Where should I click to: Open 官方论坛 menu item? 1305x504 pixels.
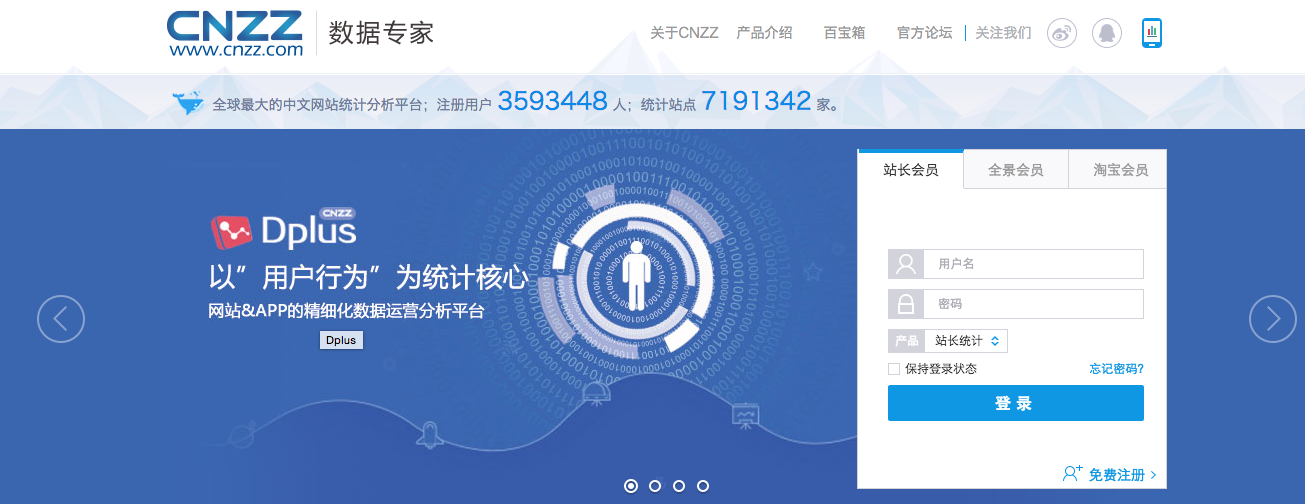[924, 33]
